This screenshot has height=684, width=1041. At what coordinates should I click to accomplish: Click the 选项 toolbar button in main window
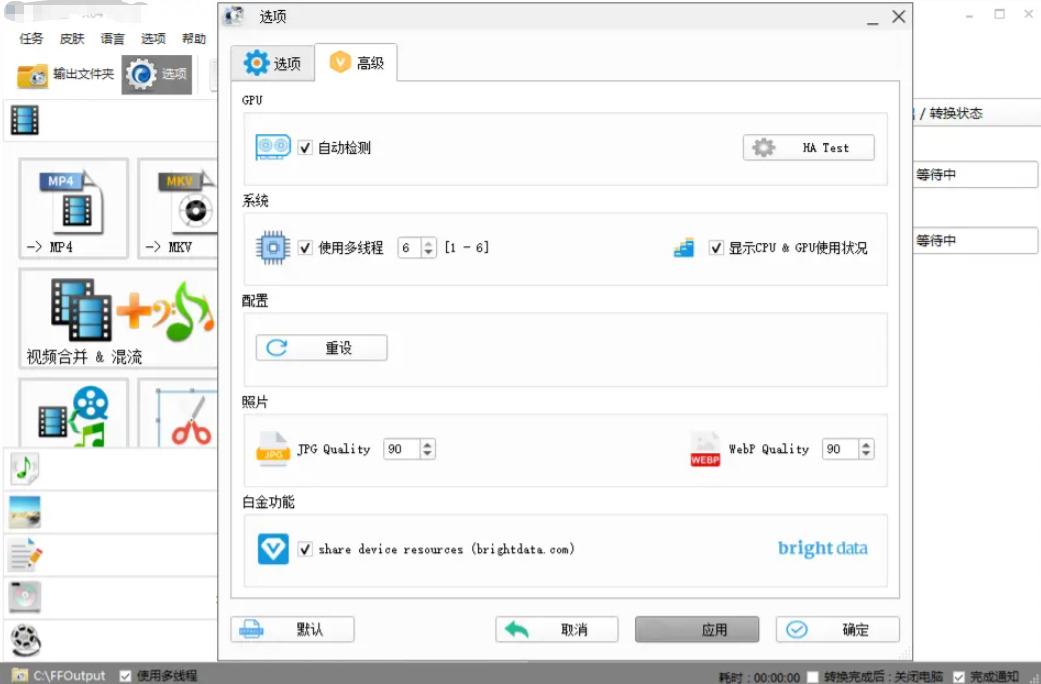tap(157, 74)
